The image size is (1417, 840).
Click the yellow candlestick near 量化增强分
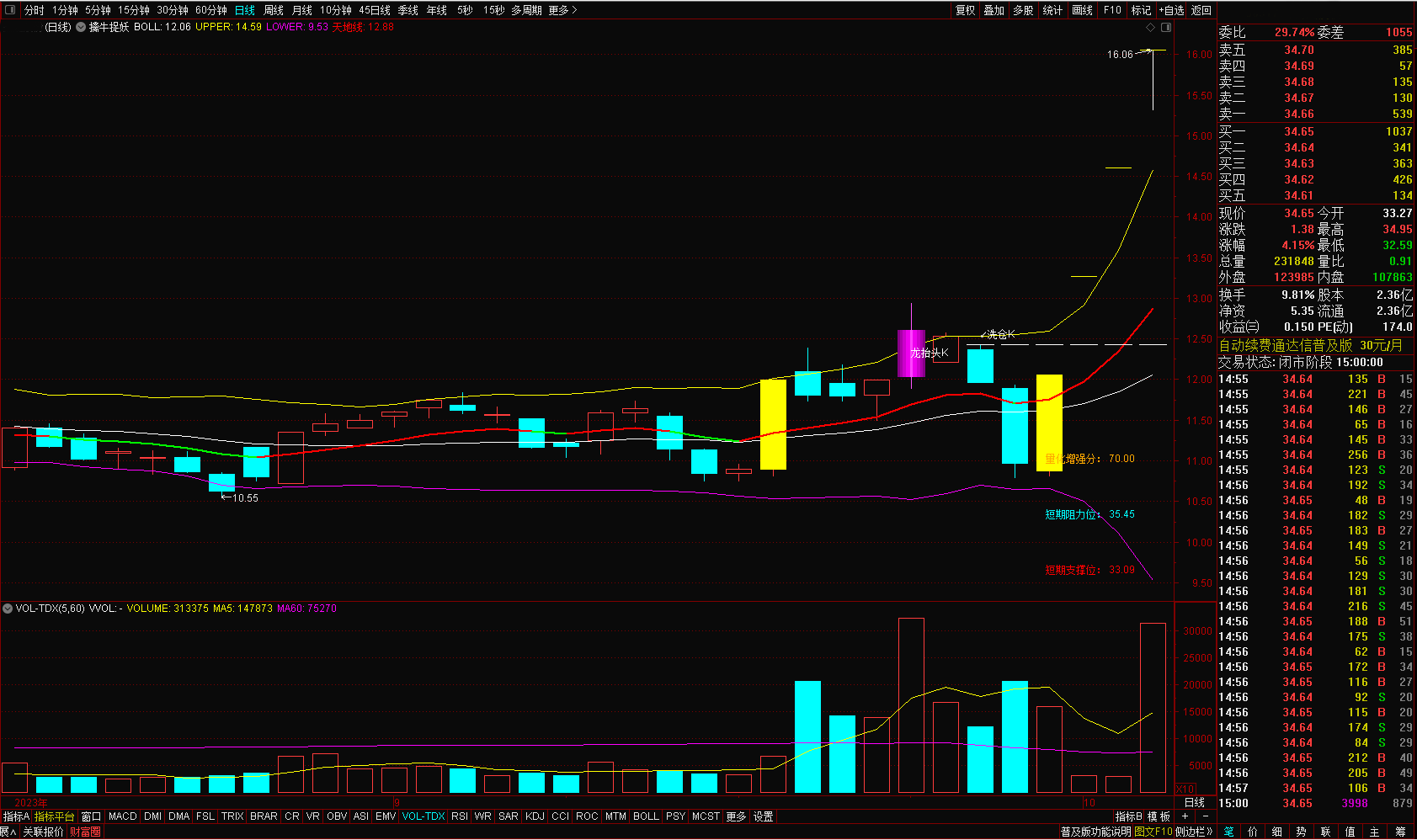click(1049, 421)
